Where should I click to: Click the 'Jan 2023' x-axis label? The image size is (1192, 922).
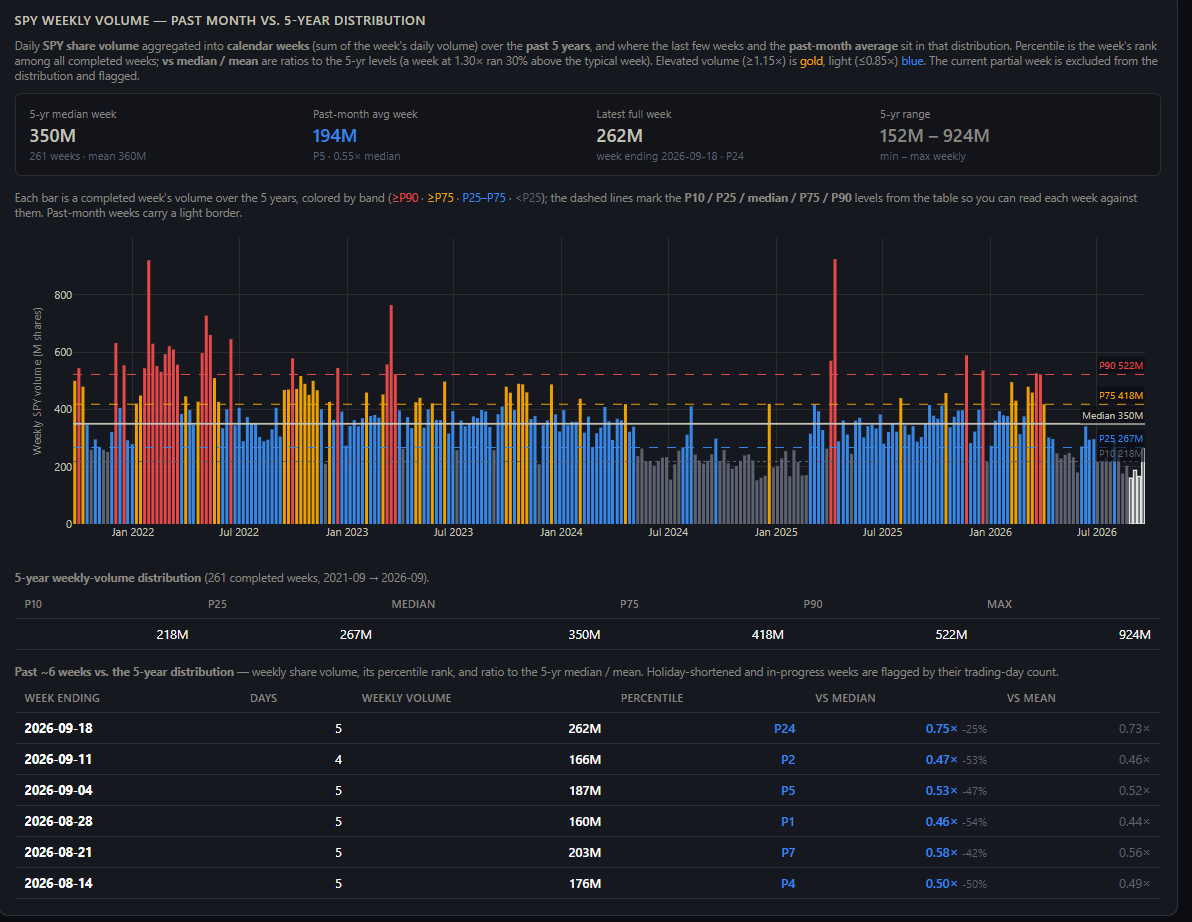pyautogui.click(x=347, y=532)
